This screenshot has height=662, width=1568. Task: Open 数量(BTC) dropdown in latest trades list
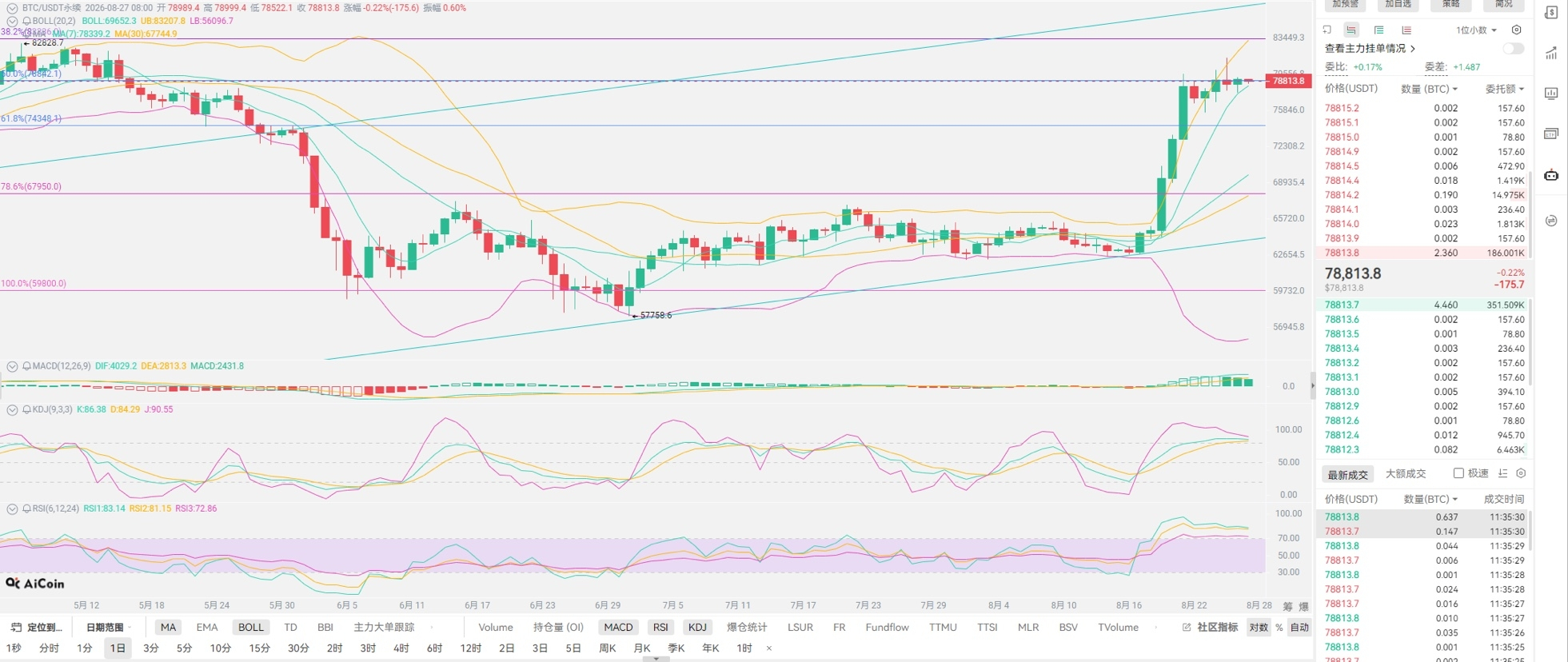1430,499
